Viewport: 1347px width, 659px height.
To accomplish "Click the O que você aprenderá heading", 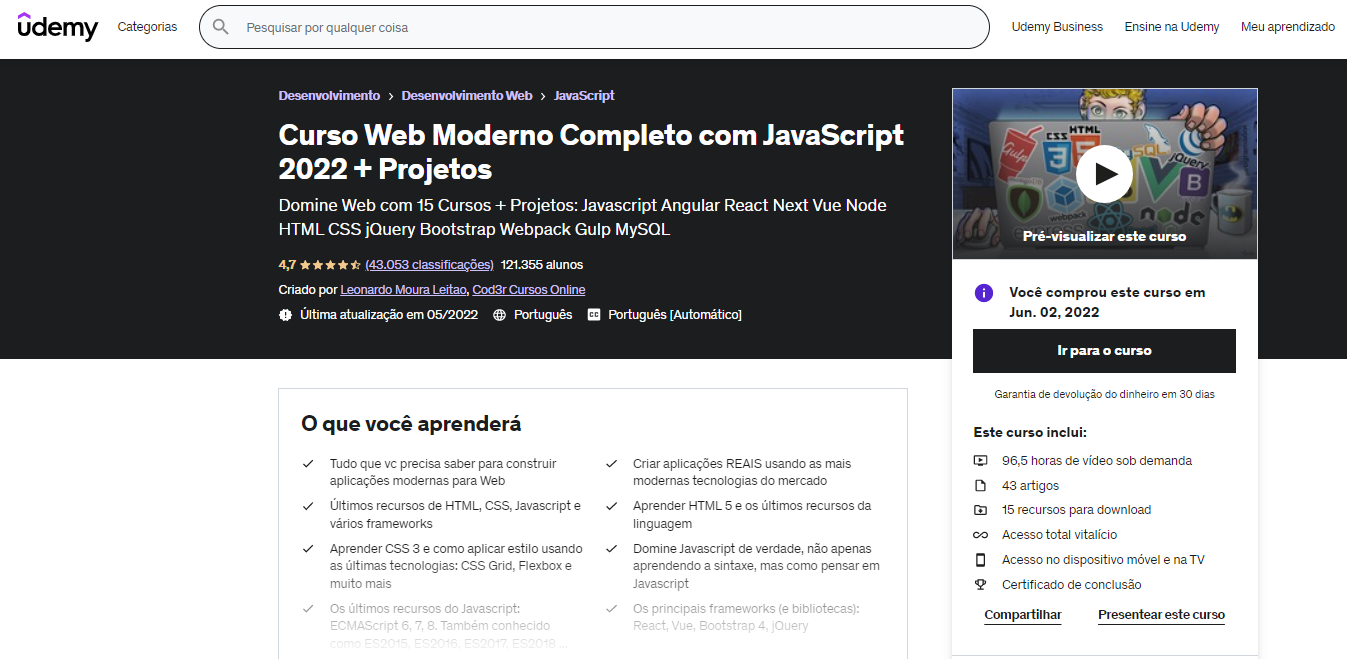I will pyautogui.click(x=411, y=424).
